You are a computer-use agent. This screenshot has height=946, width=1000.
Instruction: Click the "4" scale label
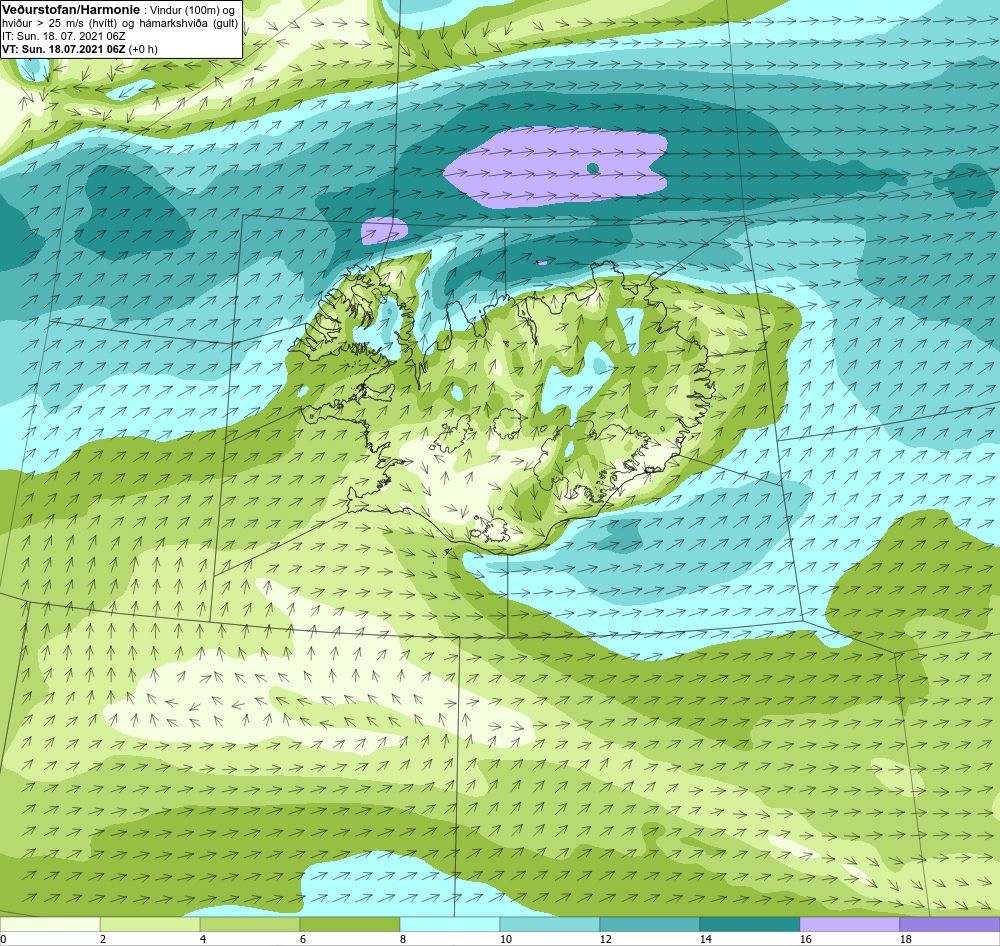(x=203, y=939)
